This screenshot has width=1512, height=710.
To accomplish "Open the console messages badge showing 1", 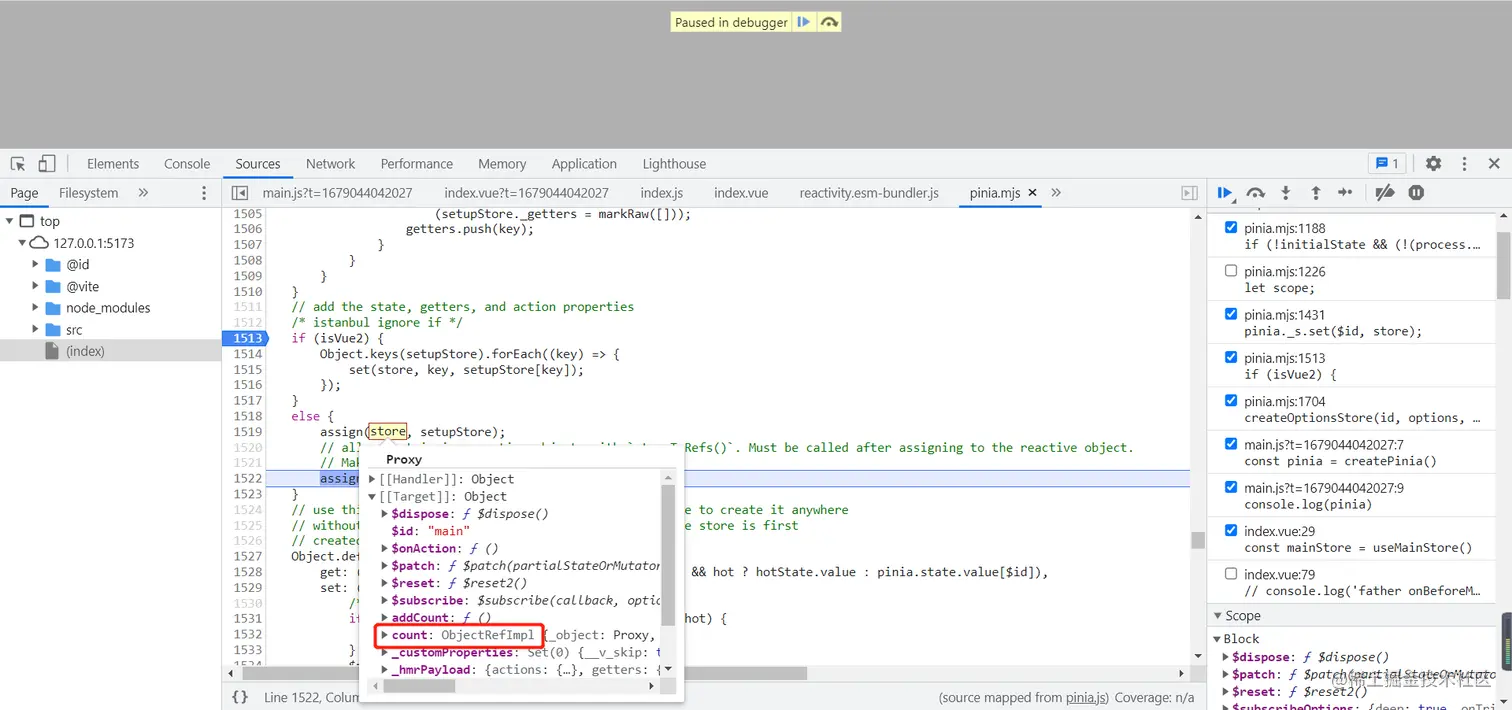I will pos(1388,163).
